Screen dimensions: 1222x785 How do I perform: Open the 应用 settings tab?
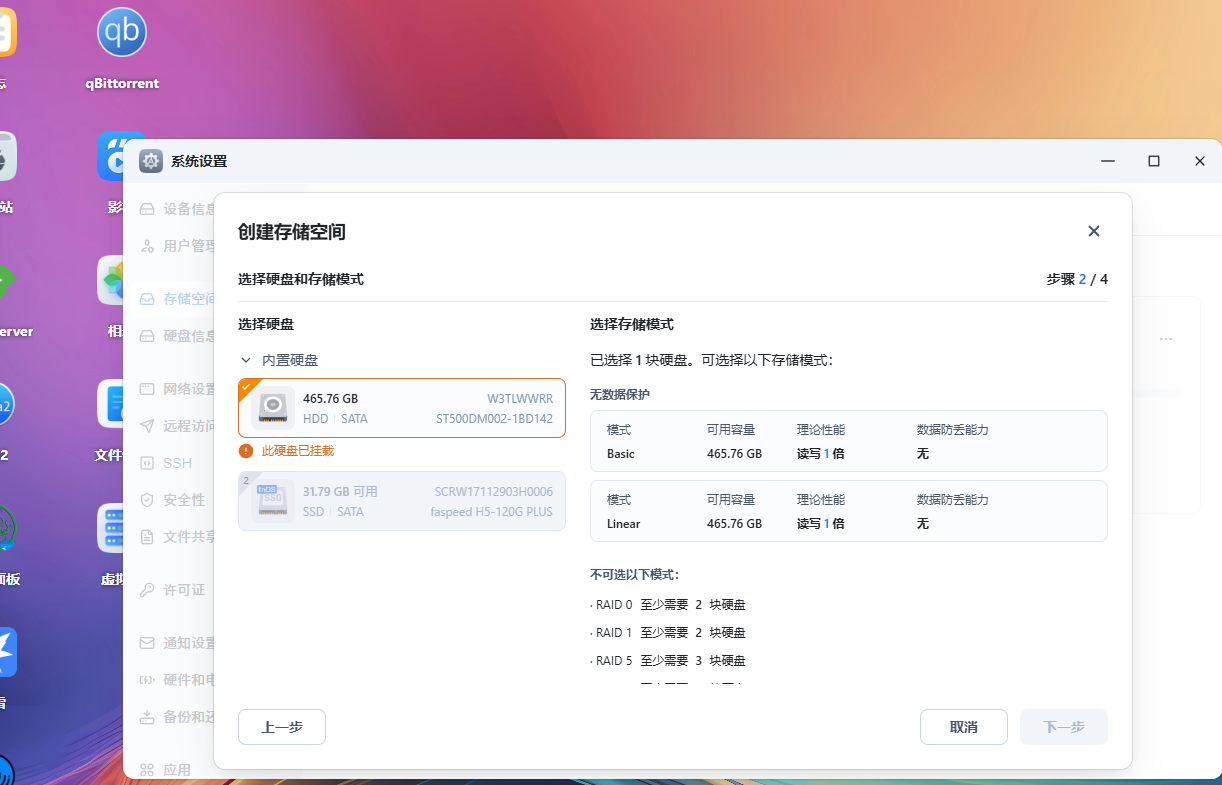pos(176,769)
